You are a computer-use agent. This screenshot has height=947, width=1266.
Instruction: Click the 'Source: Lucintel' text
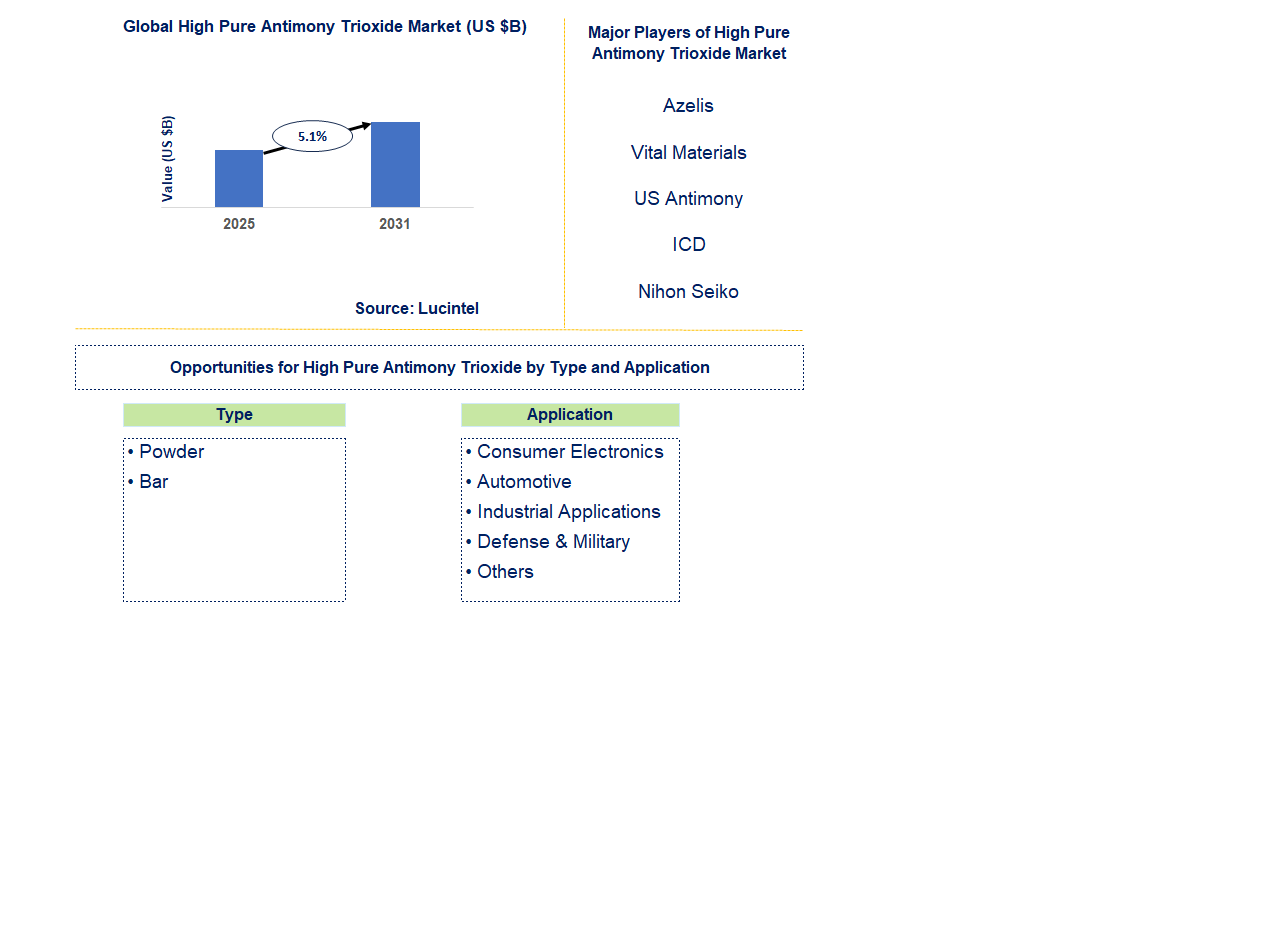(x=417, y=309)
